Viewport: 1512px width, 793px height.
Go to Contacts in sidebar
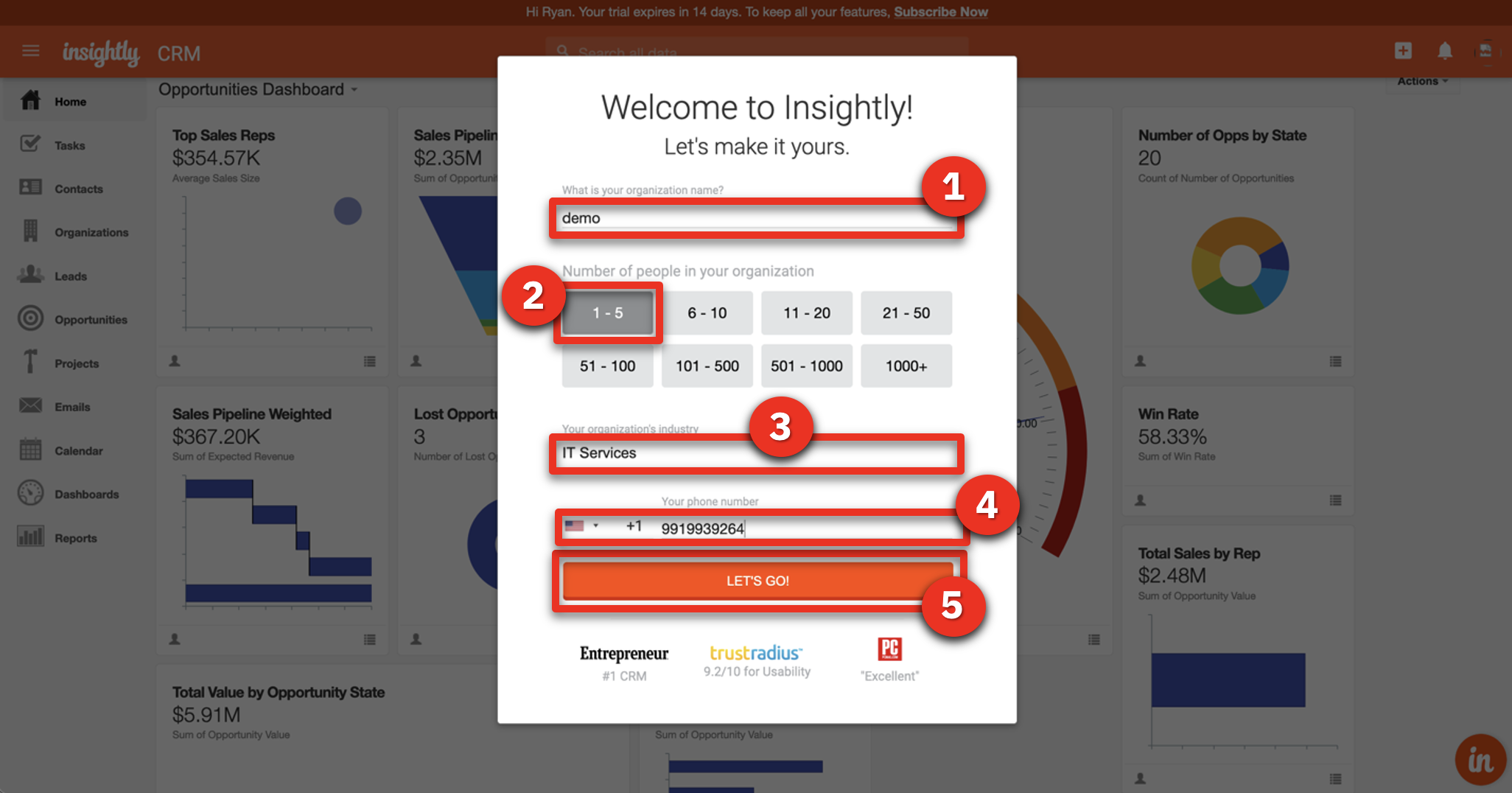(x=79, y=189)
